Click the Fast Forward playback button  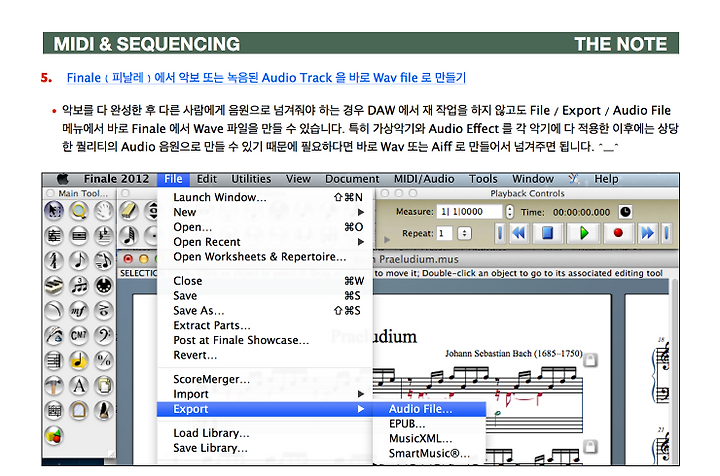647,233
